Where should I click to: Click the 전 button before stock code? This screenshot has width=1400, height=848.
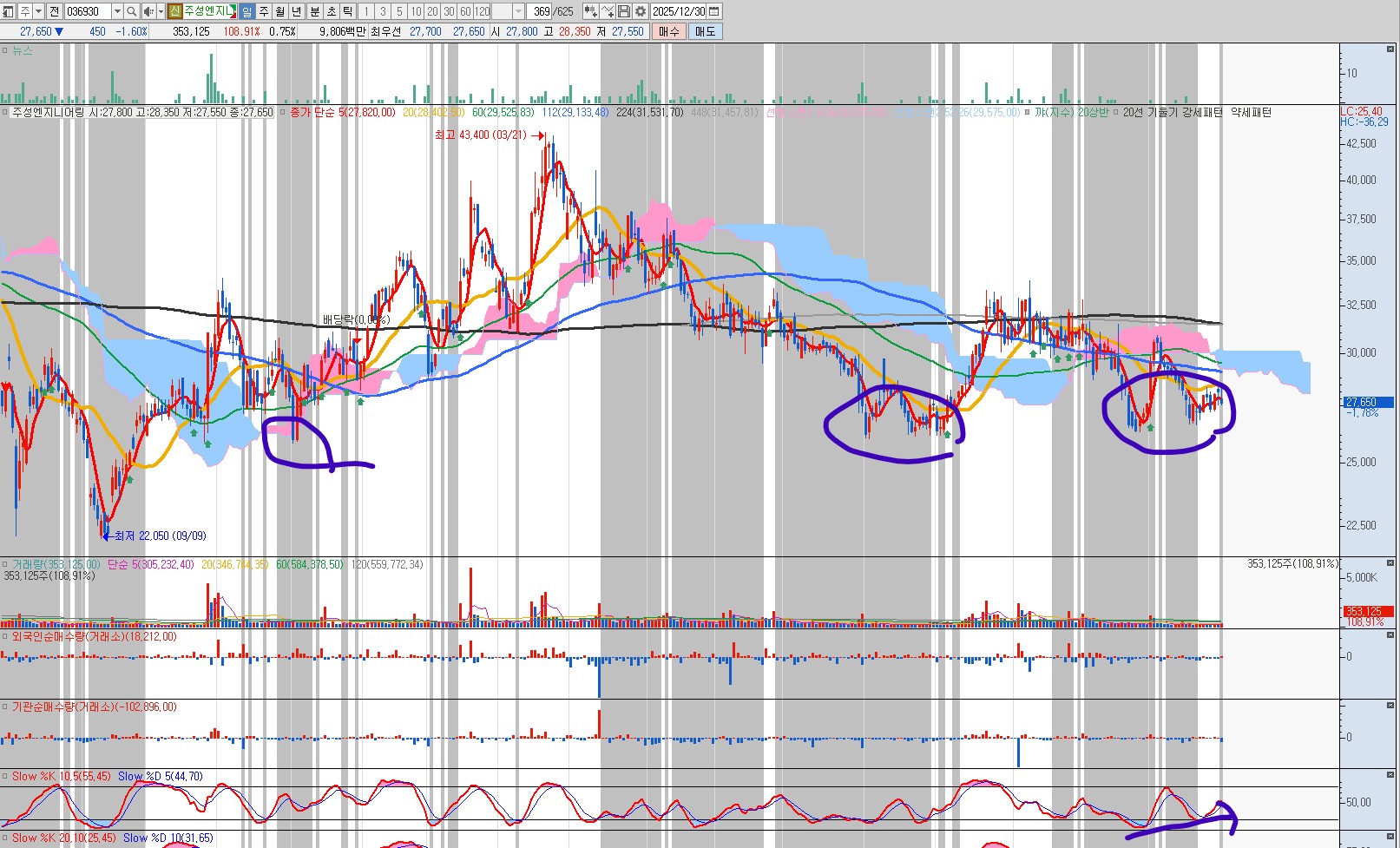click(x=55, y=11)
